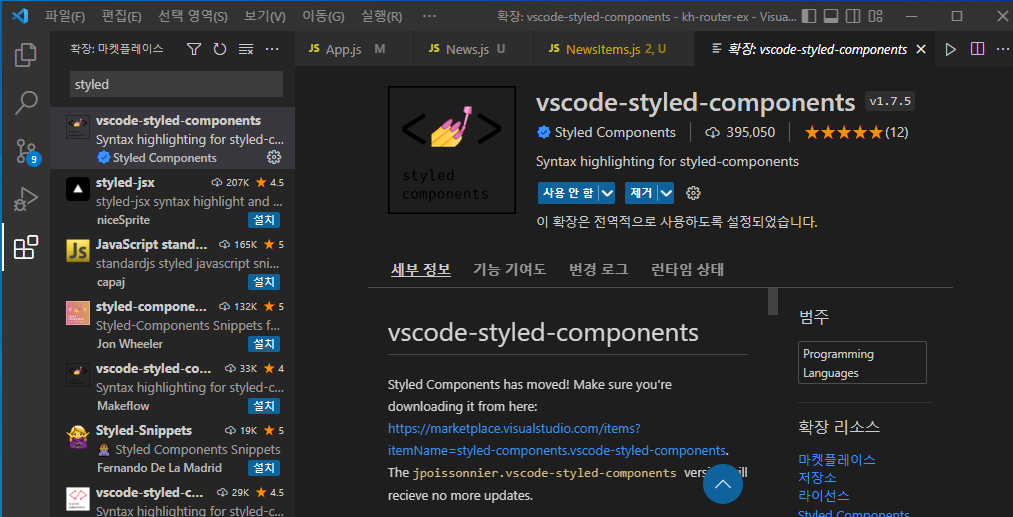The width and height of the screenshot is (1013, 517).
Task: Open the Search view in activity bar
Action: (25, 102)
